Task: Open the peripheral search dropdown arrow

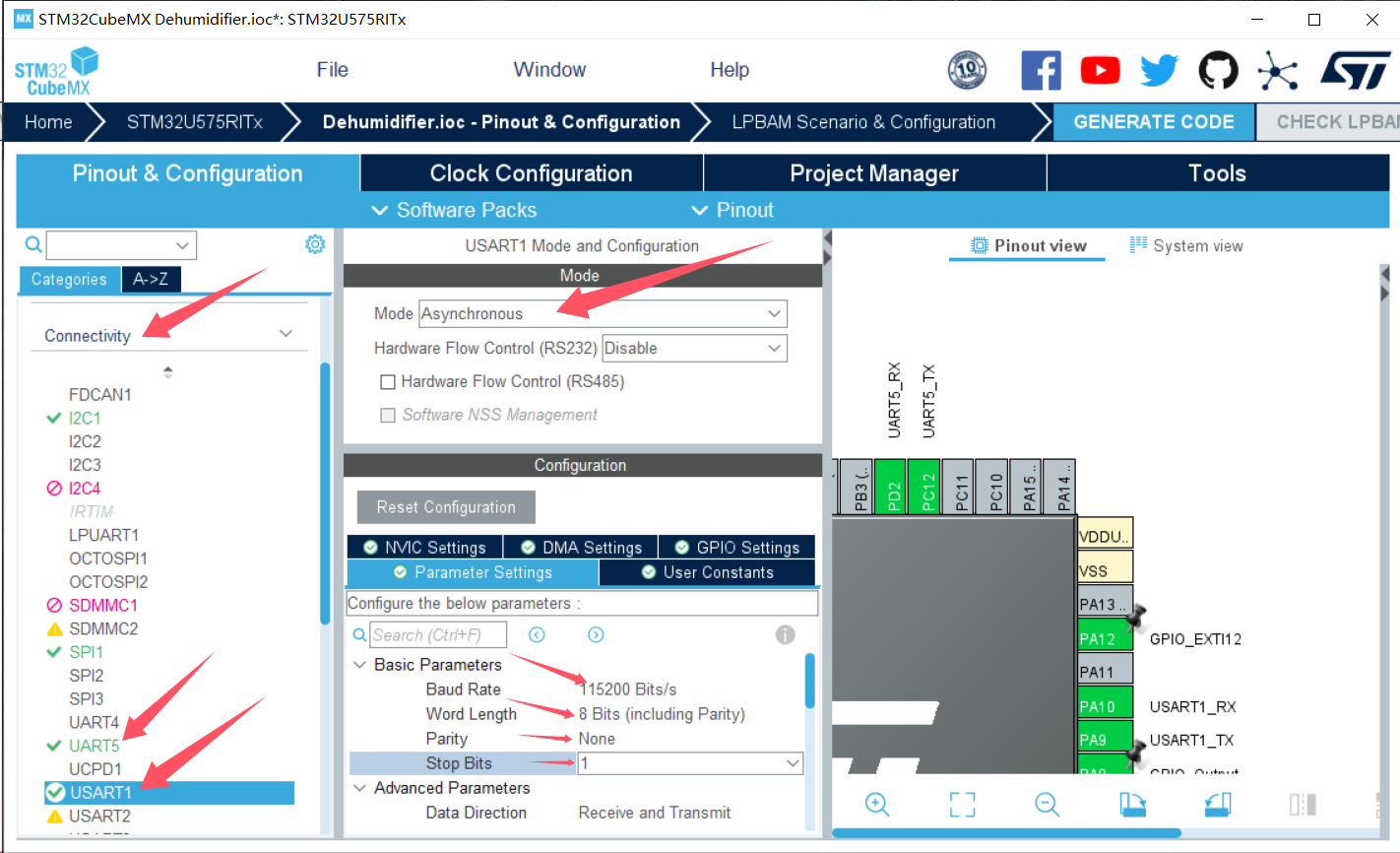Action: [x=182, y=245]
